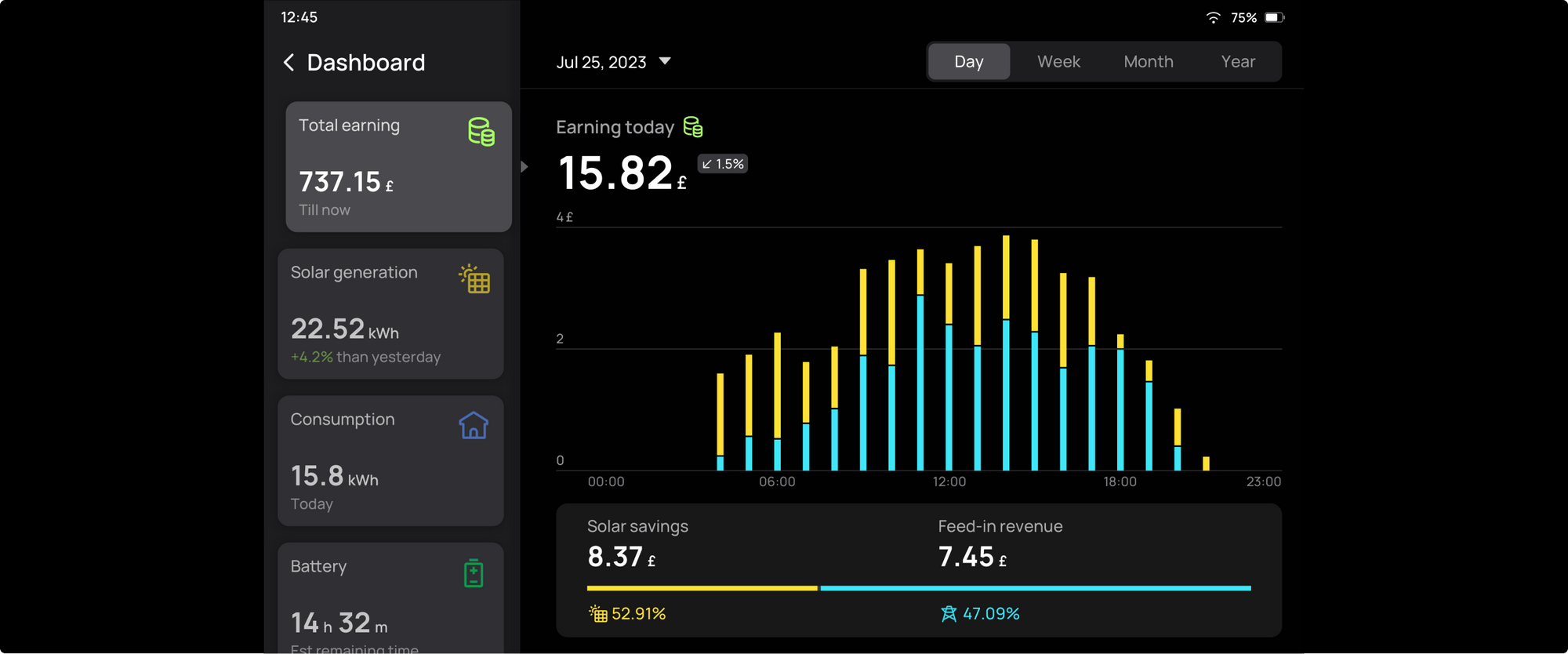Image resolution: width=1568 pixels, height=654 pixels.
Task: Select the Day view tab
Action: pos(968,62)
